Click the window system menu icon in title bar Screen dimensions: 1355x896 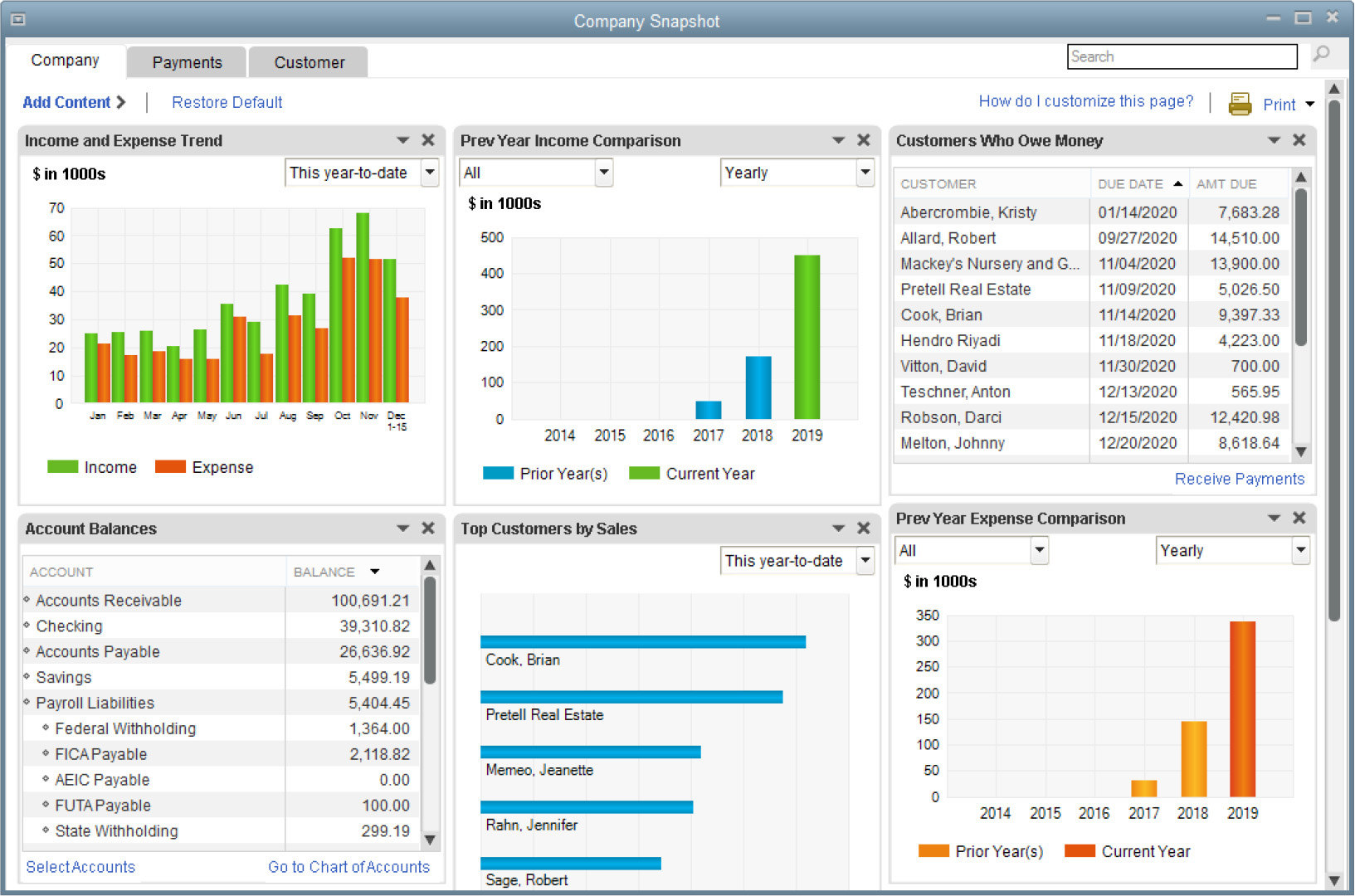pyautogui.click(x=17, y=19)
